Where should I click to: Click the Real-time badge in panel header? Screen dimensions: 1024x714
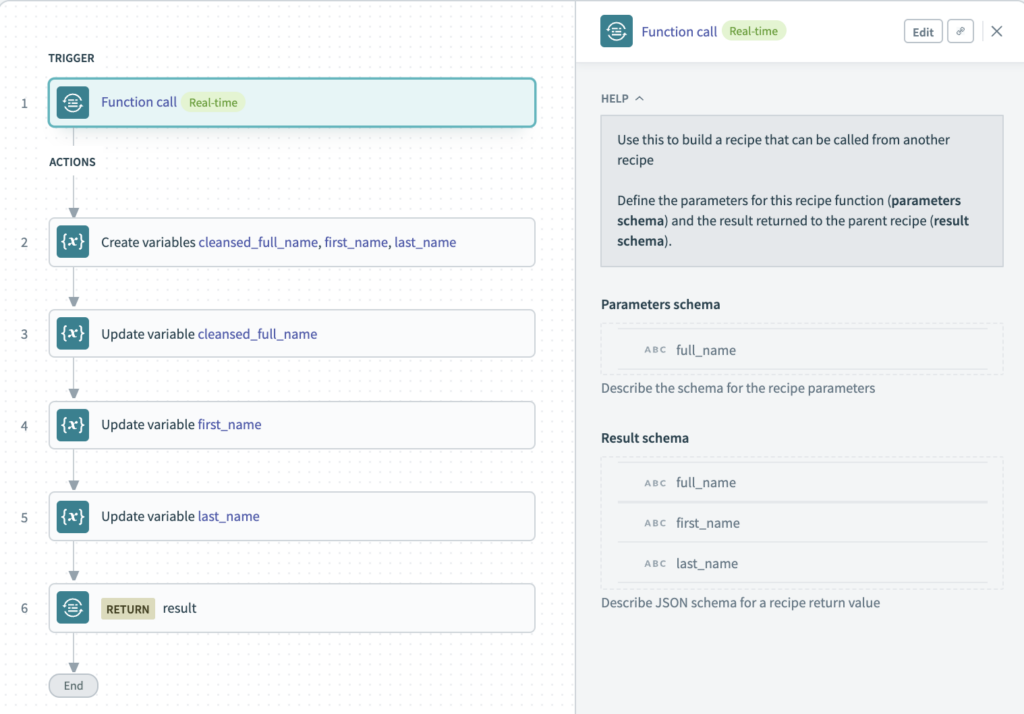tap(754, 31)
